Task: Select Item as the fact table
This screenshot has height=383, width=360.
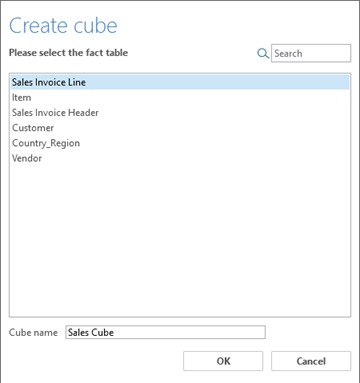Action: (180, 97)
